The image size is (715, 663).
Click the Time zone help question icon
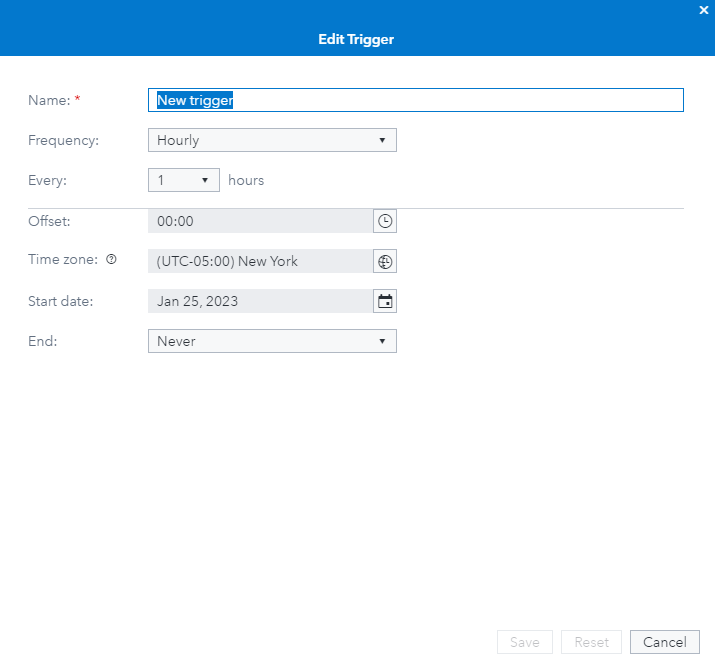pyautogui.click(x=111, y=260)
